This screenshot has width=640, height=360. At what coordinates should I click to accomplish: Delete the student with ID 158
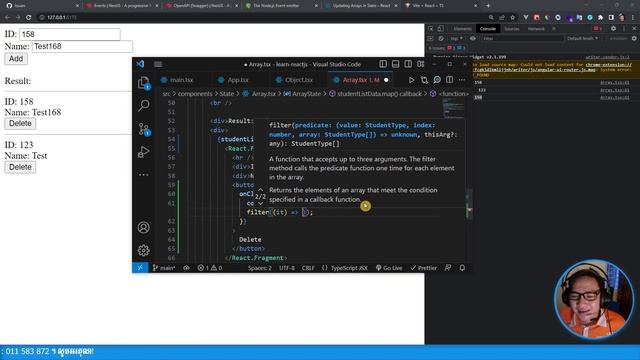pyautogui.click(x=20, y=124)
